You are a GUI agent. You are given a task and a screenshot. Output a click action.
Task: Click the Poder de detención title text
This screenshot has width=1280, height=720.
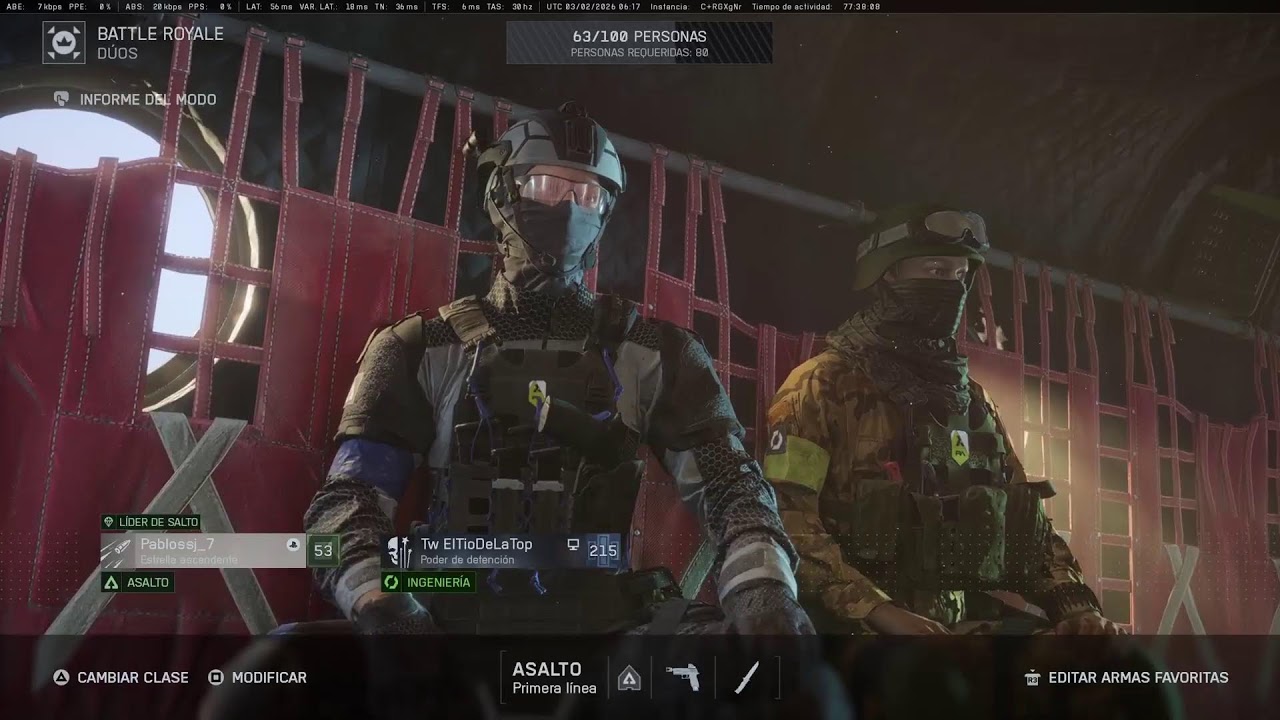(467, 560)
